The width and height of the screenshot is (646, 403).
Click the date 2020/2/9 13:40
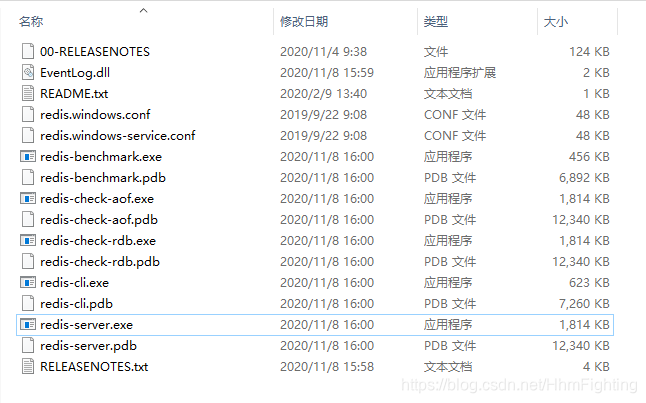[x=323, y=94]
